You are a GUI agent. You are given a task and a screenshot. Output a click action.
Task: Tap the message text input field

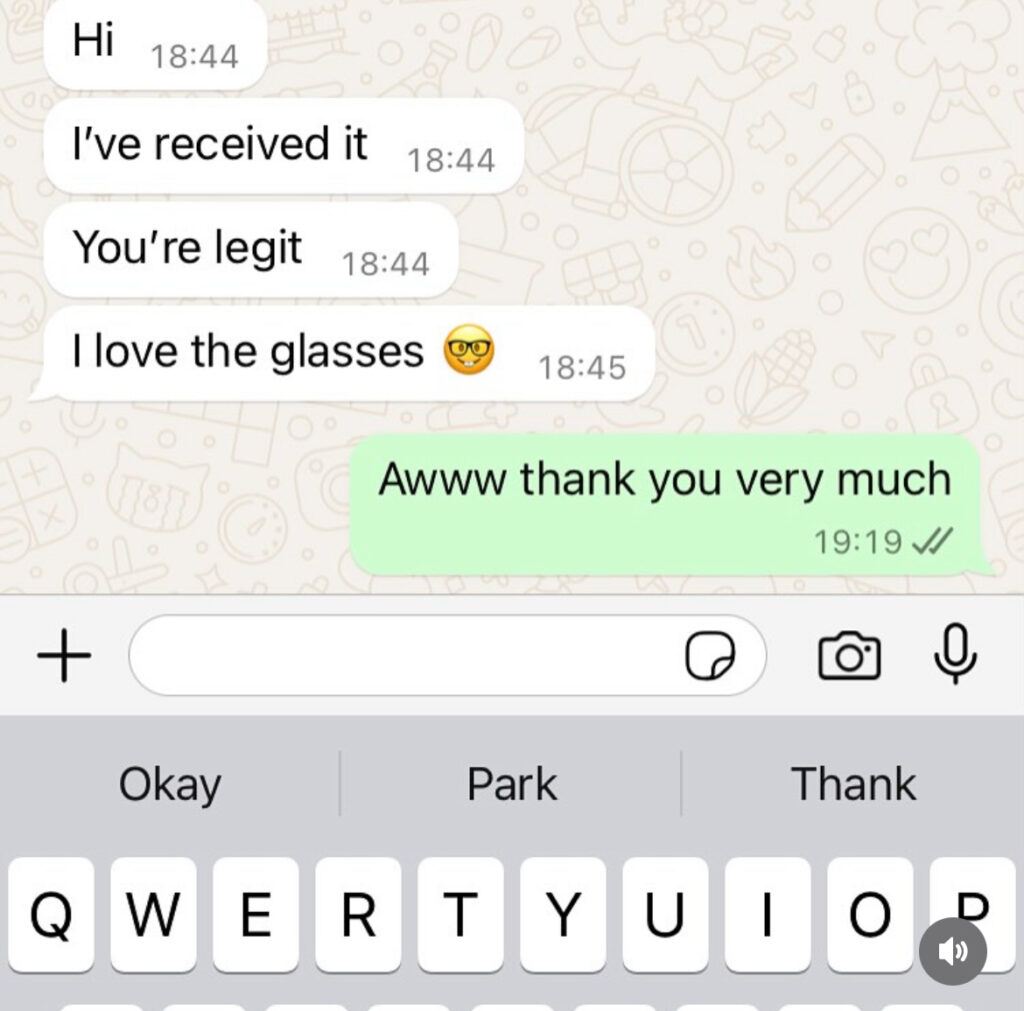pyautogui.click(x=447, y=655)
